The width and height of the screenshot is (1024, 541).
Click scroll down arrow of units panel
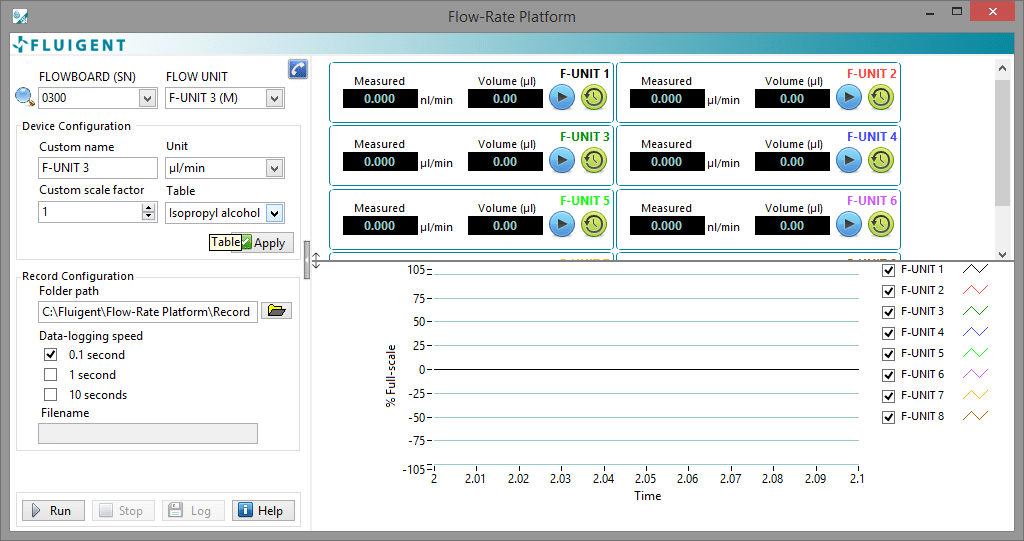(x=1002, y=254)
